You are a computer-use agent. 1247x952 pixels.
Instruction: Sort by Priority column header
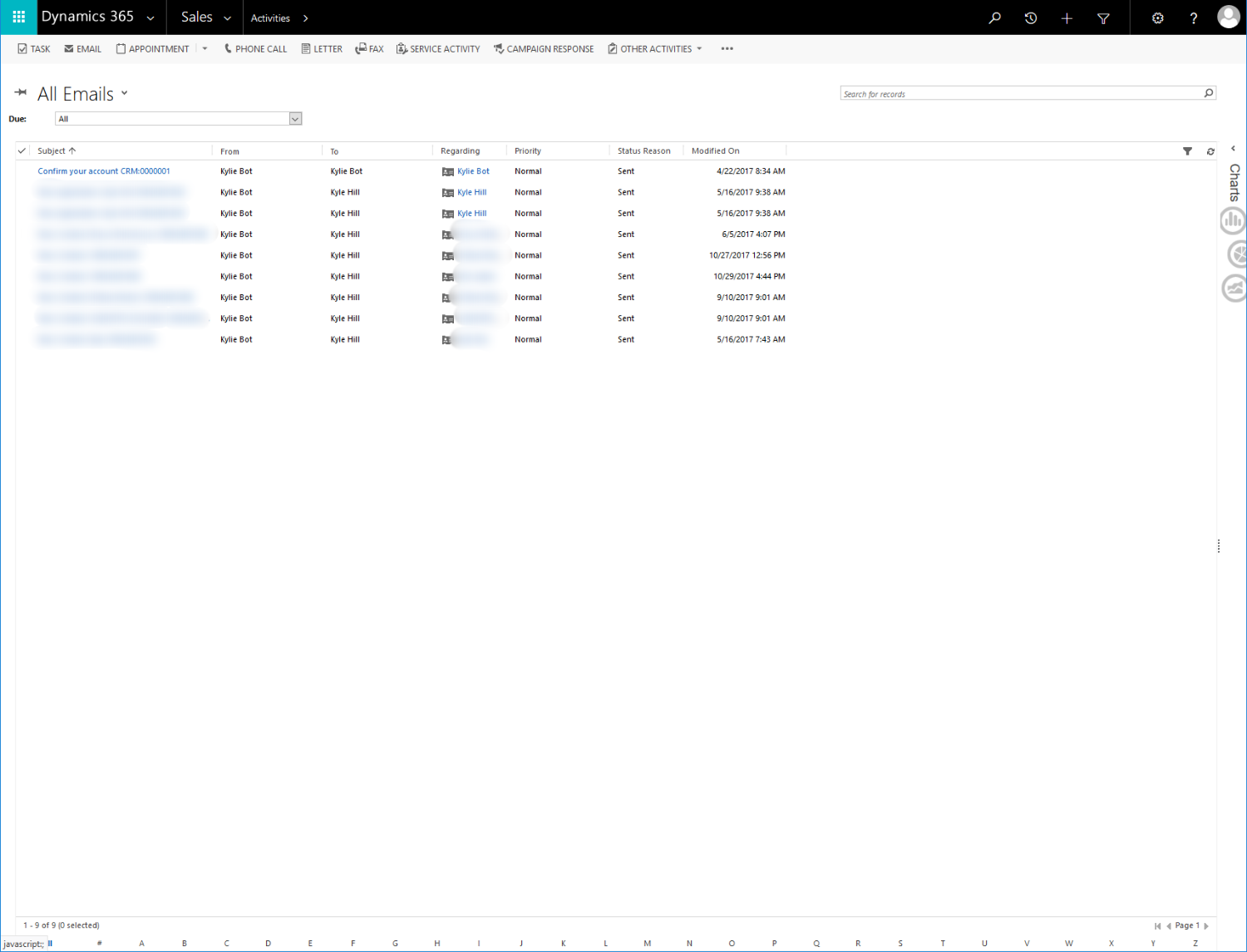tap(527, 150)
